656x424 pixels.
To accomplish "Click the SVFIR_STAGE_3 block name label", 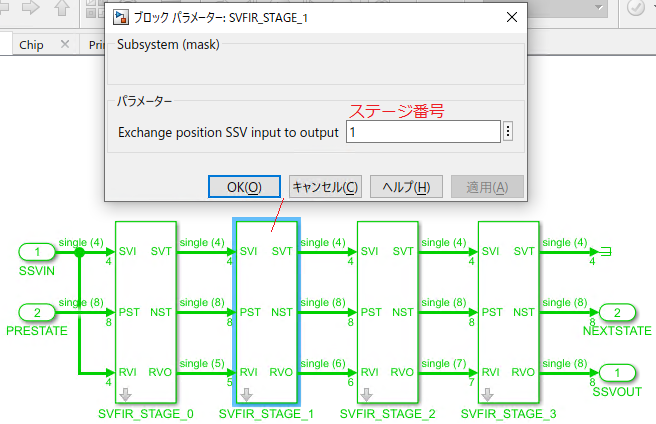I will coord(508,414).
